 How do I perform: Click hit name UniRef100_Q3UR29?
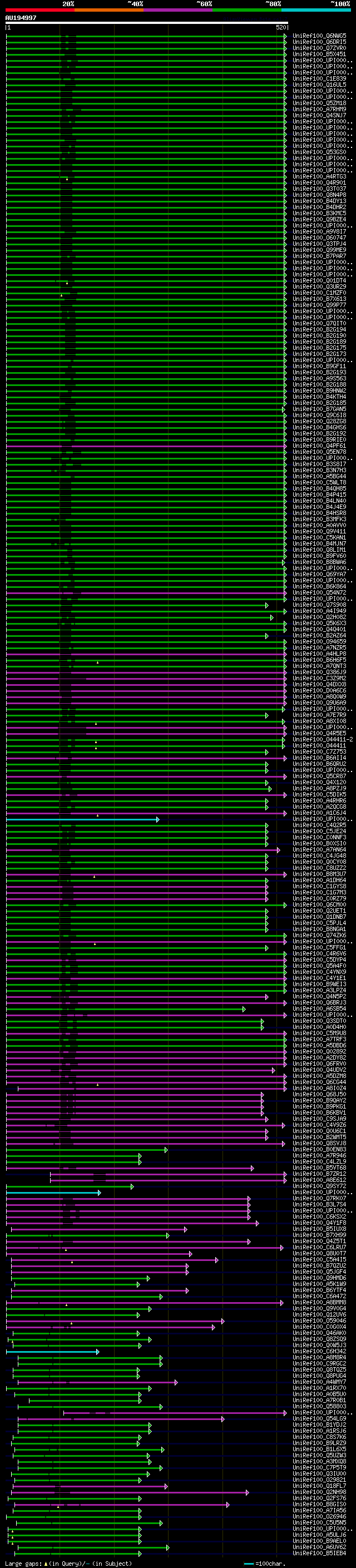point(319,286)
